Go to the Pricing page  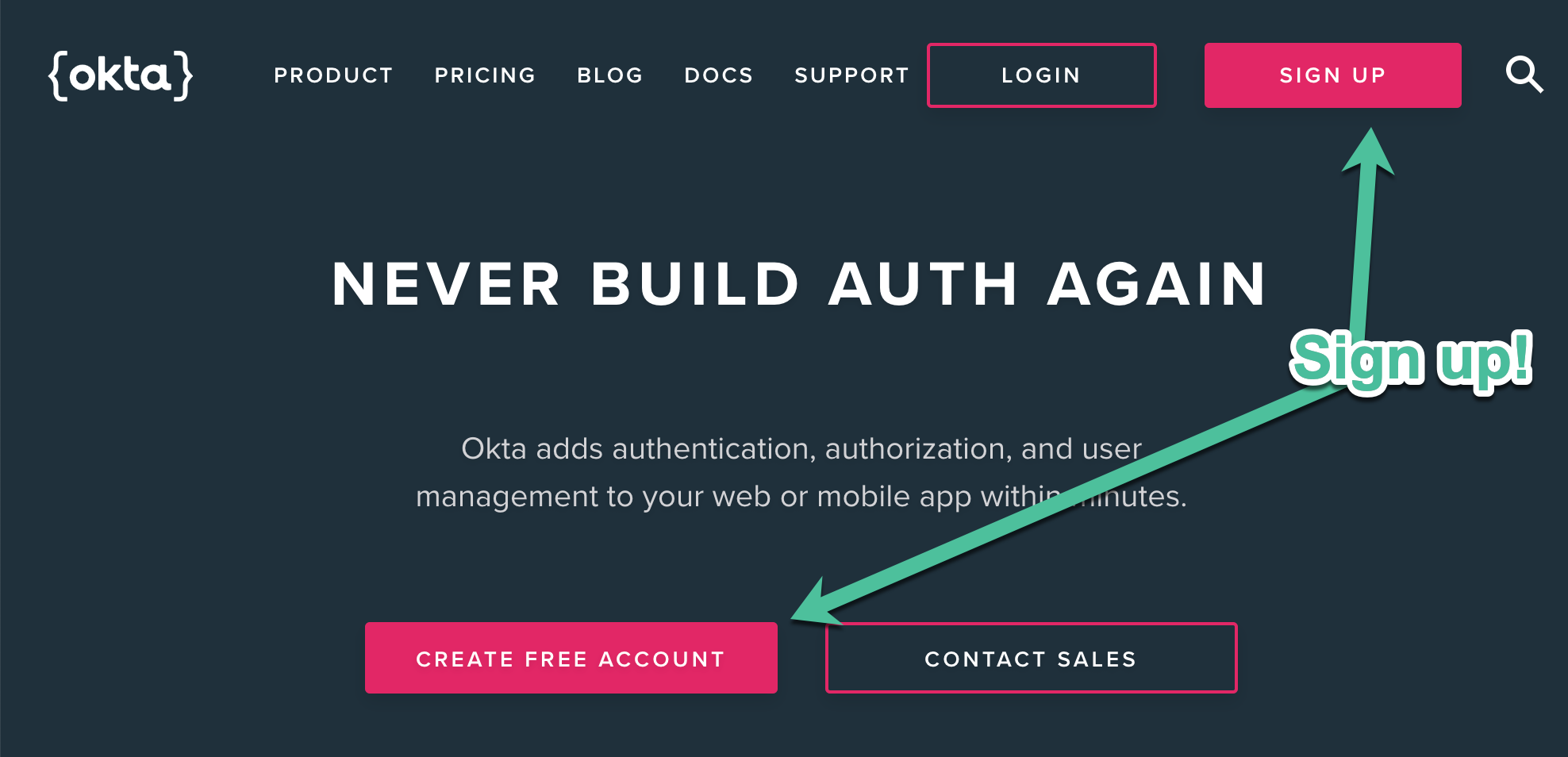(485, 75)
